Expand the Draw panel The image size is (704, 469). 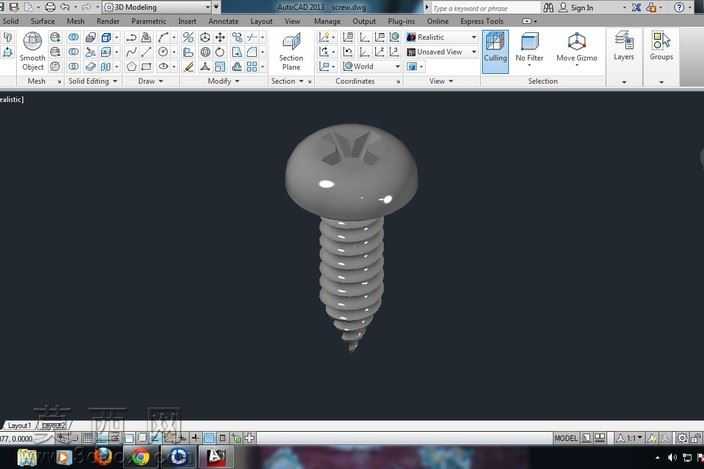(x=150, y=81)
